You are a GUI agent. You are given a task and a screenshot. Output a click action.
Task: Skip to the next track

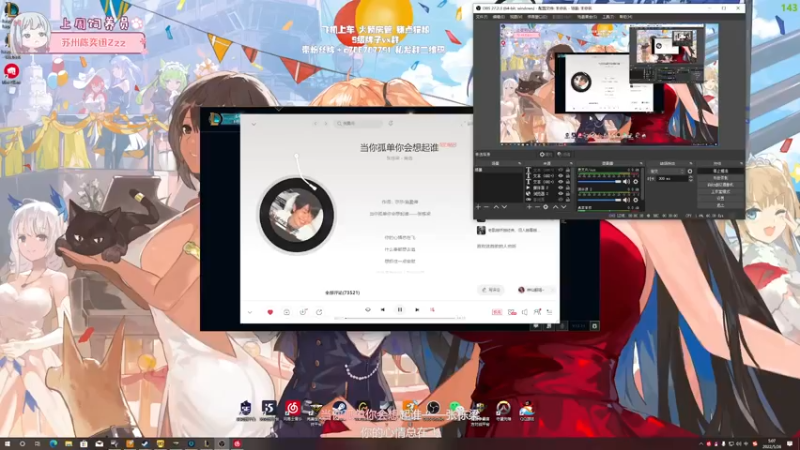(417, 310)
